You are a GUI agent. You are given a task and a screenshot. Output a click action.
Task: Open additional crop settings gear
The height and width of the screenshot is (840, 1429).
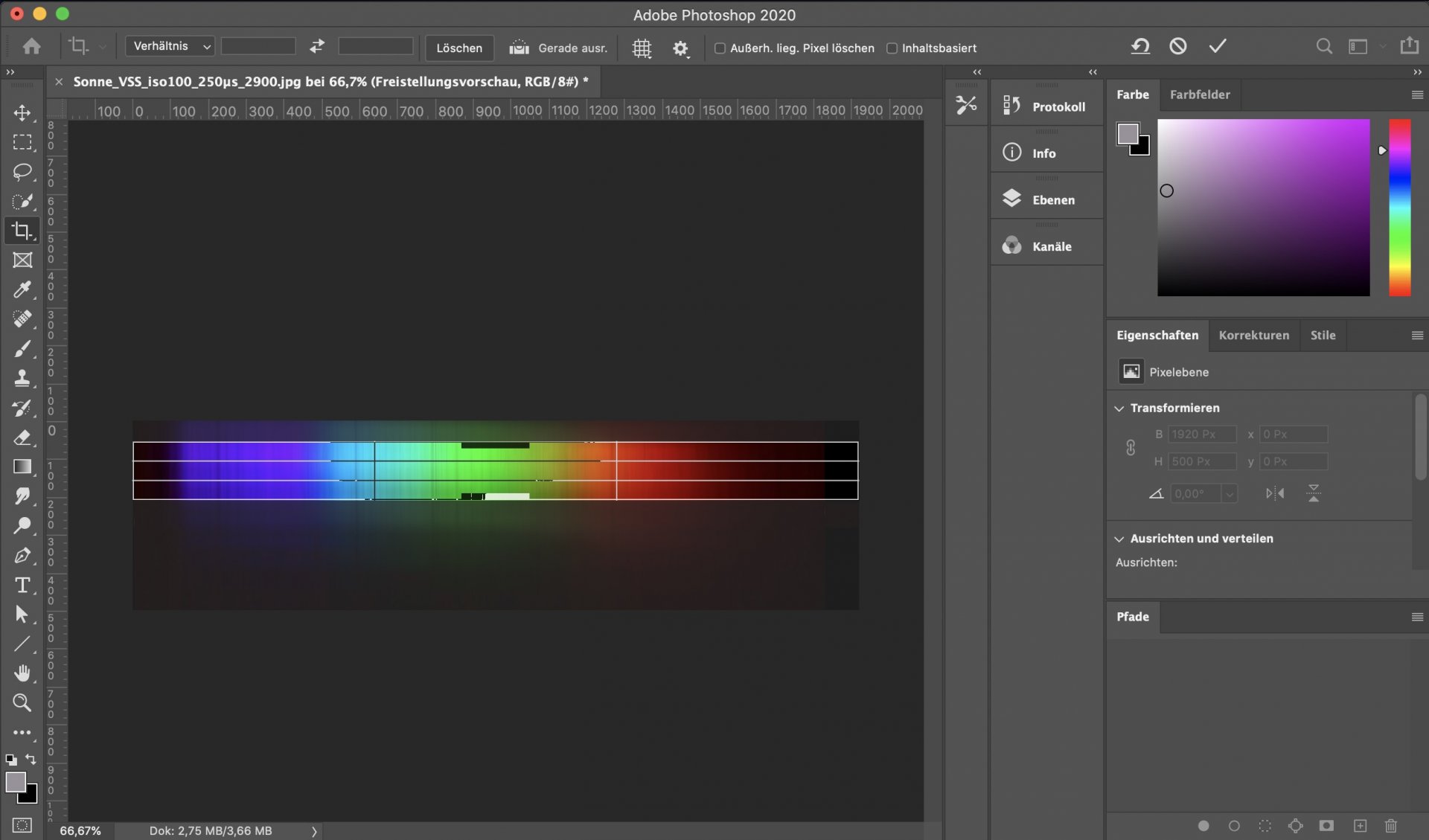680,48
